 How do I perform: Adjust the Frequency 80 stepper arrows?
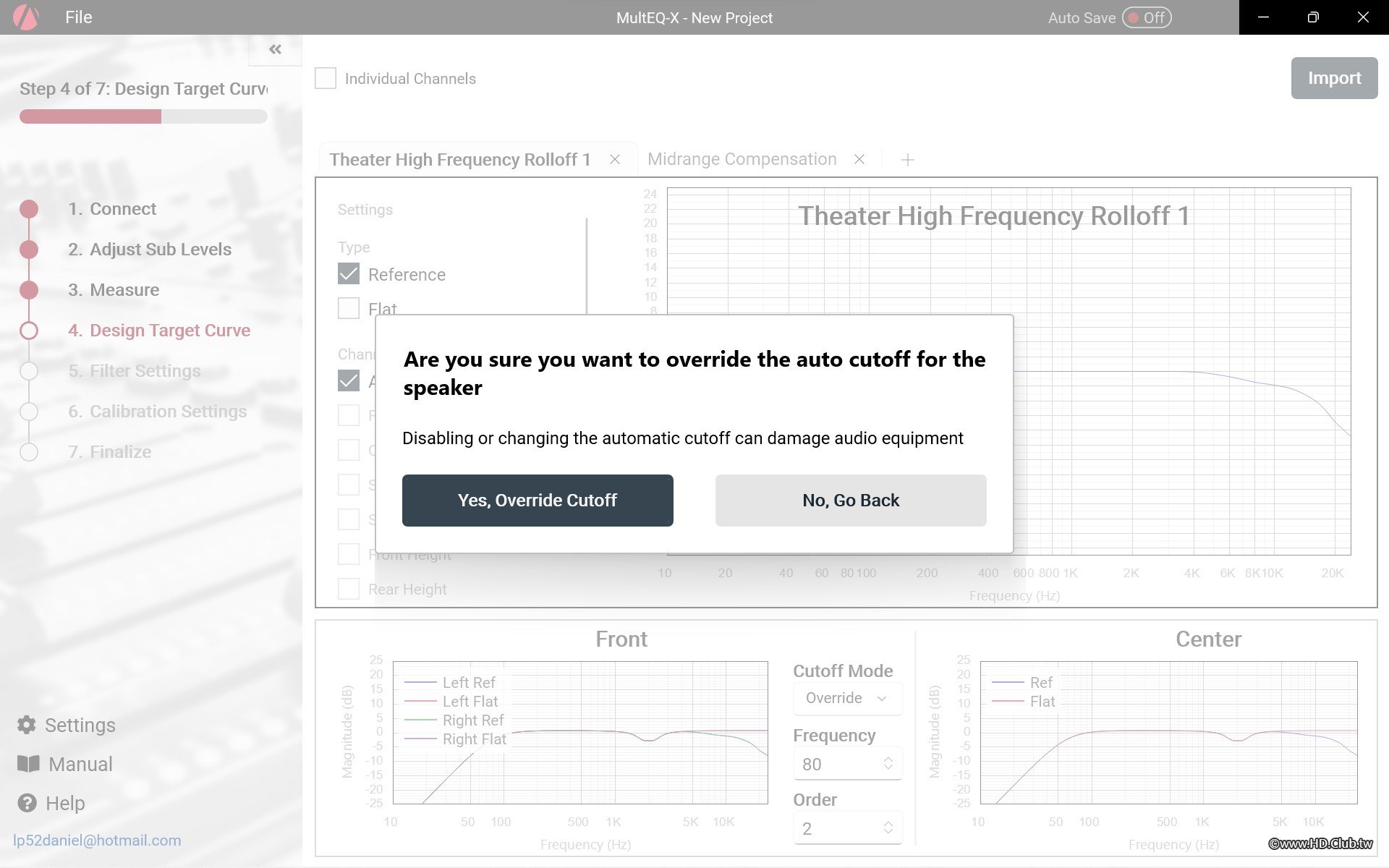(x=888, y=764)
